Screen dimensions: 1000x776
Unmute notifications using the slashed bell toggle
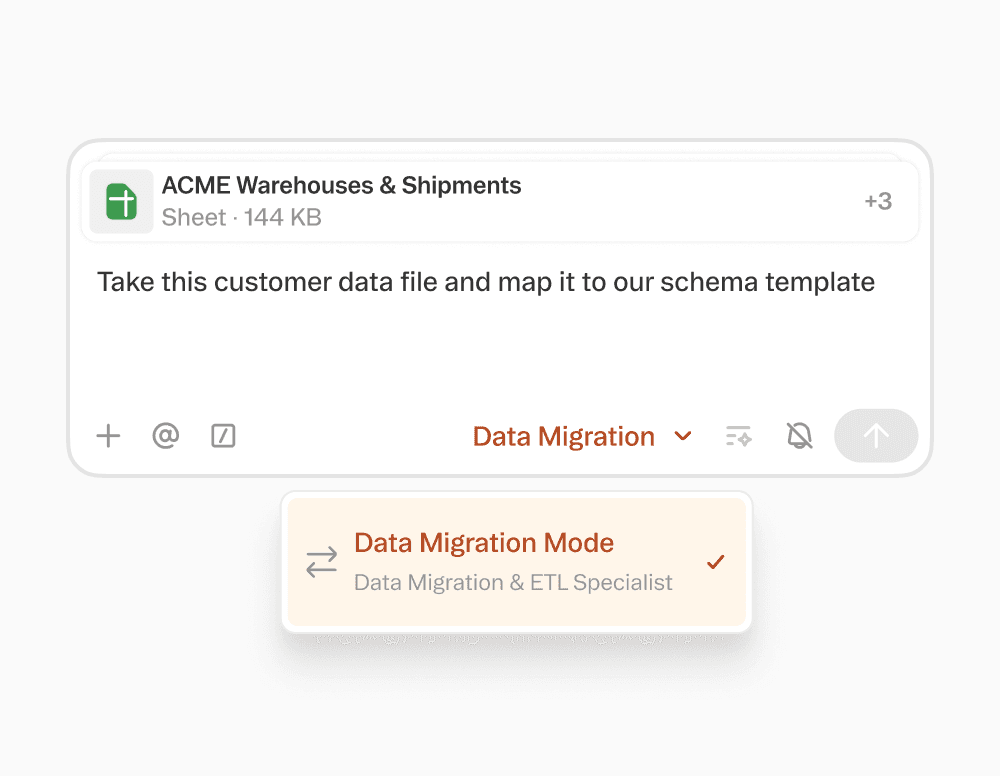[x=799, y=436]
